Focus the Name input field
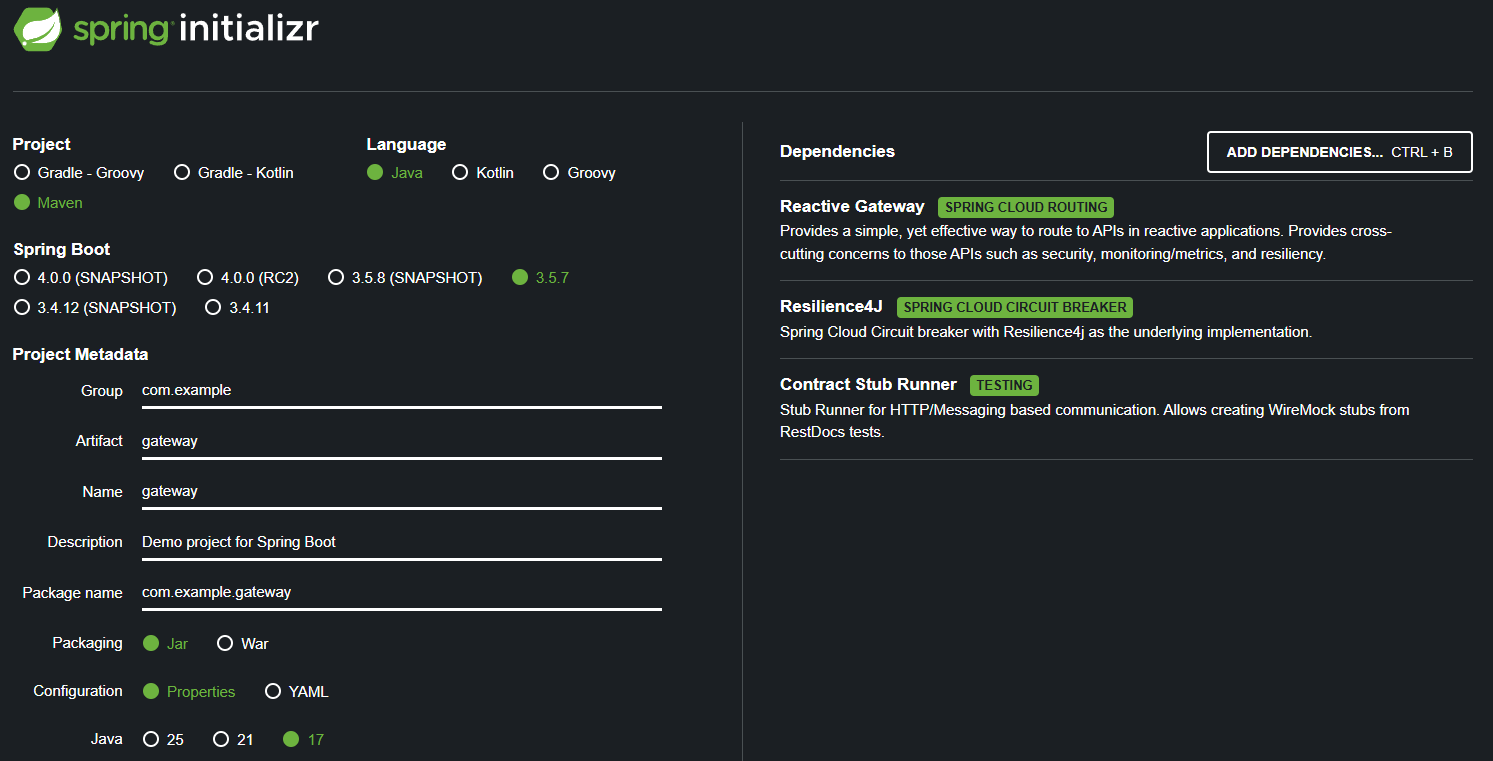Viewport: 1493px width, 761px height. coord(402,492)
